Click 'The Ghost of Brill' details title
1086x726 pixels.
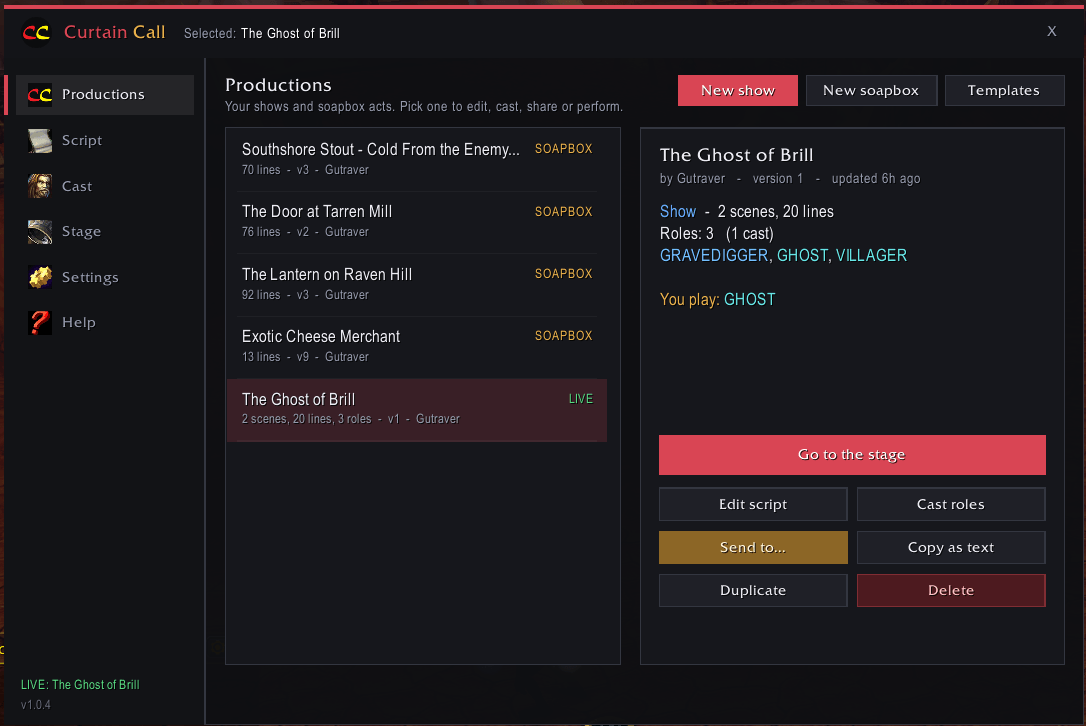coord(736,155)
